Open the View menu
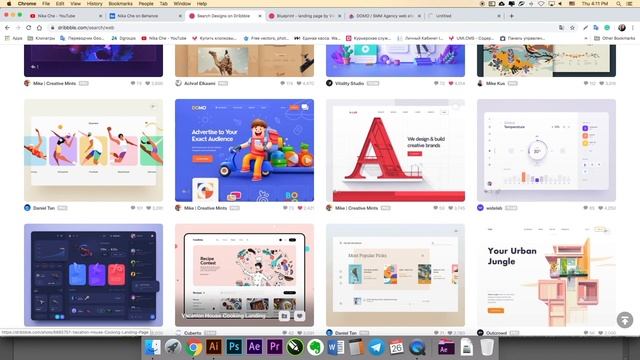 (x=76, y=4)
